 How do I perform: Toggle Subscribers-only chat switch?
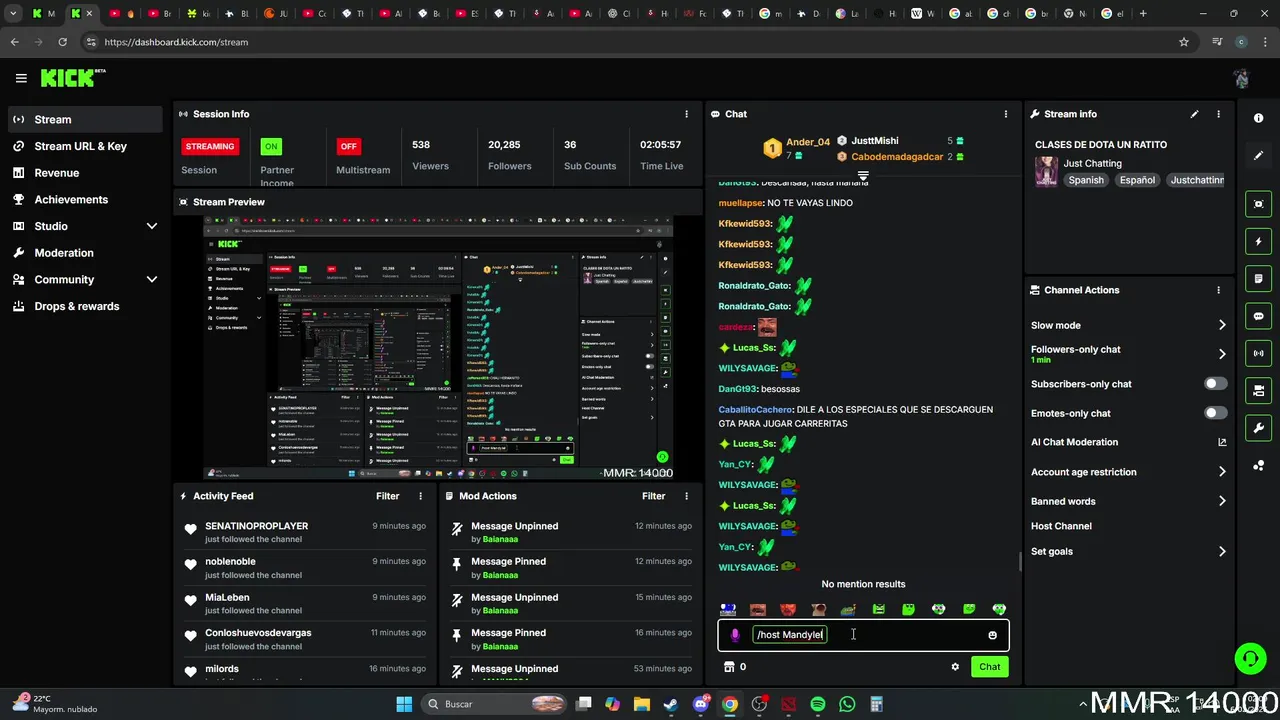(1216, 384)
